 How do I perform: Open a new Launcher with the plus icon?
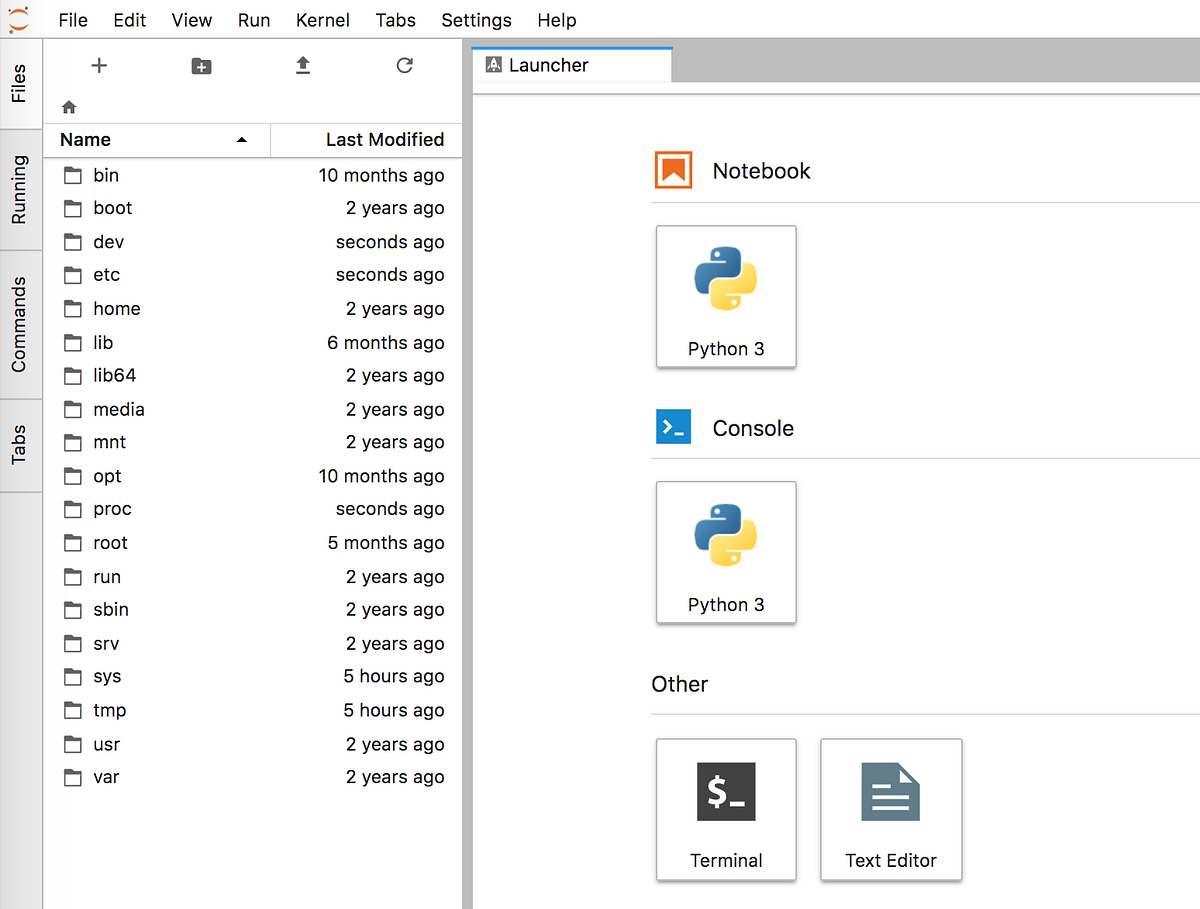pyautogui.click(x=99, y=66)
